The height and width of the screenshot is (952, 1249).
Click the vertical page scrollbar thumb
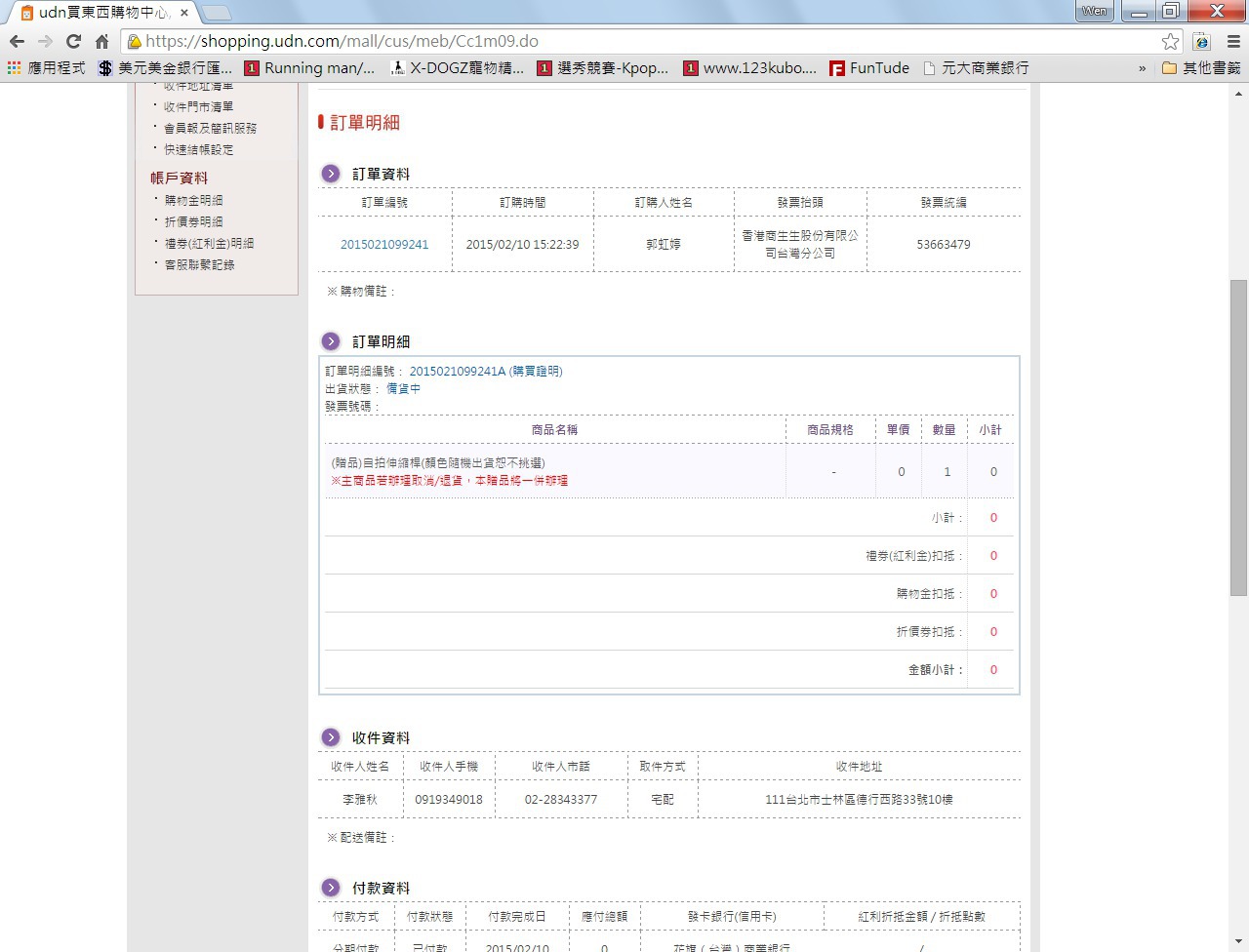[x=1238, y=436]
